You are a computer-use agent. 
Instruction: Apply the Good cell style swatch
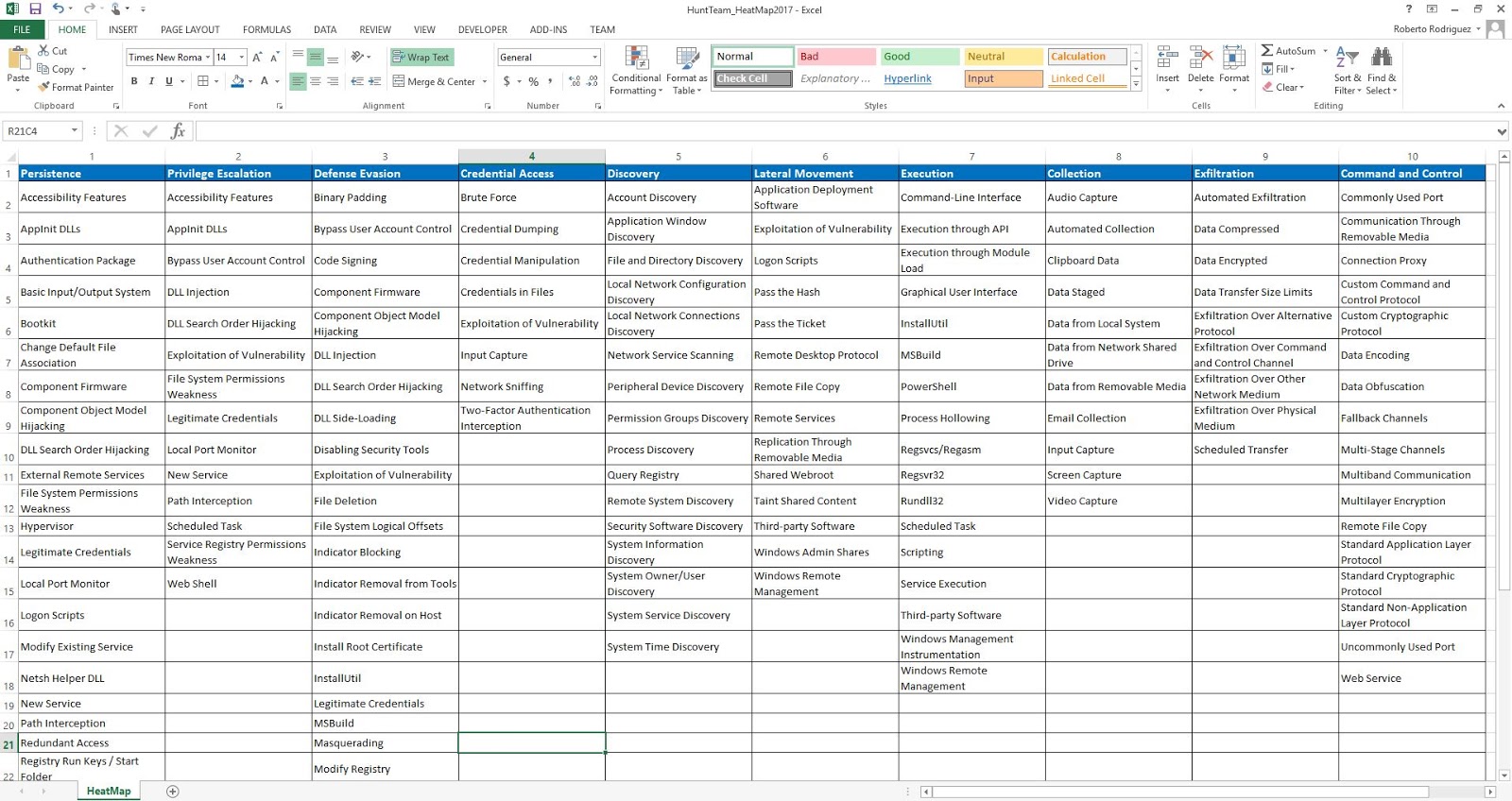[x=919, y=57]
